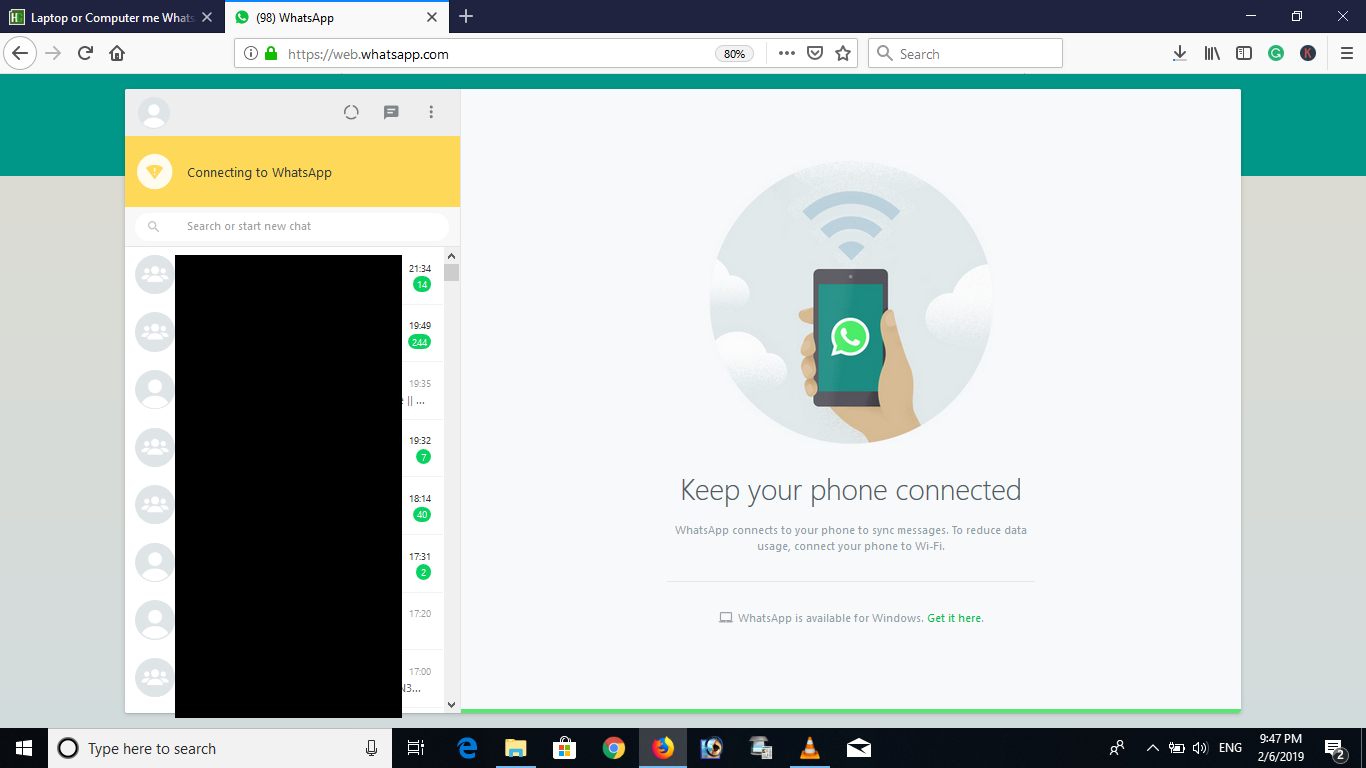Show hidden system tray icons
This screenshot has width=1366, height=768.
click(1152, 748)
